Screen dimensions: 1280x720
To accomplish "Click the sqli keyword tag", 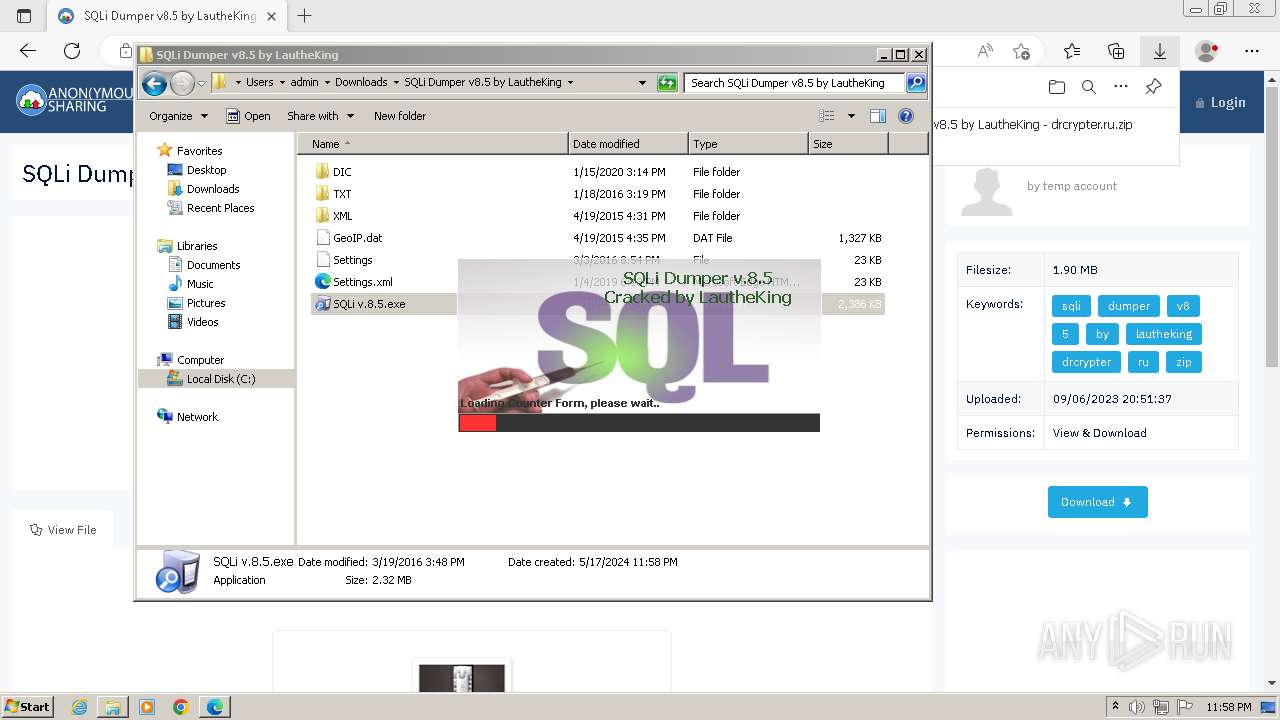I will coord(1071,306).
